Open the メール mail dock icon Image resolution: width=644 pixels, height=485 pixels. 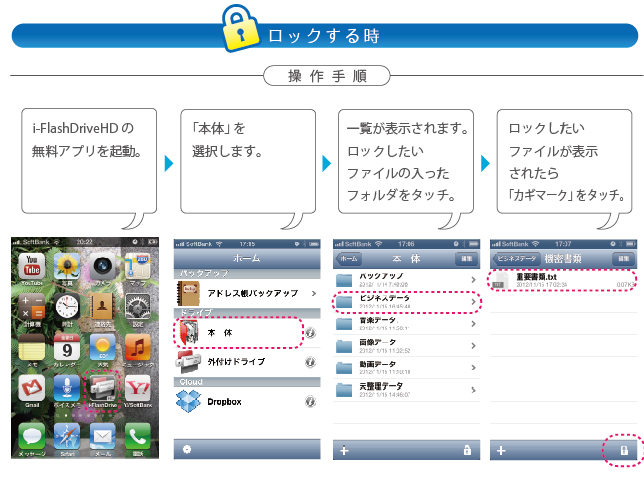point(102,436)
